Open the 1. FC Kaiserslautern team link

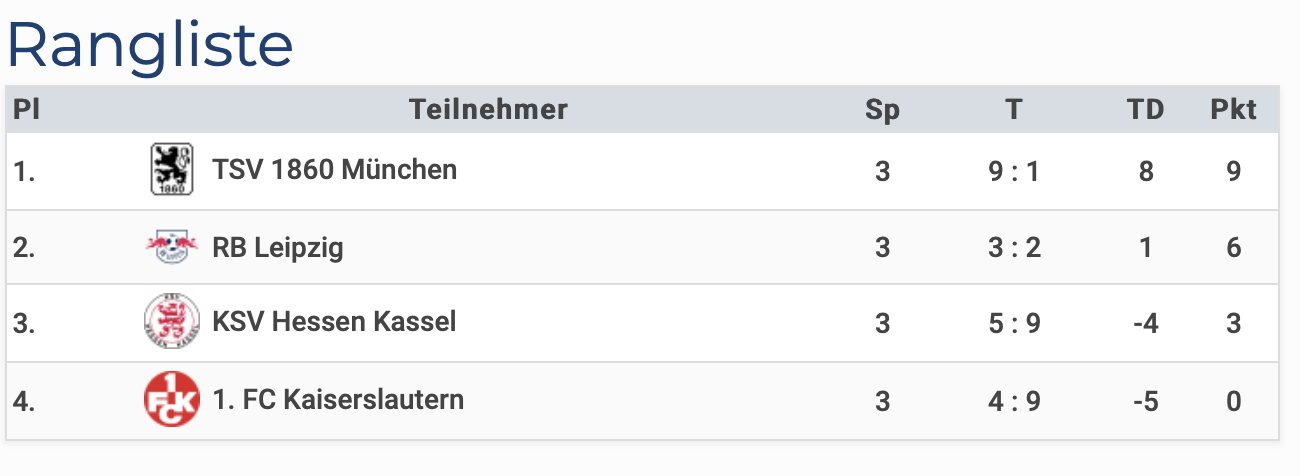[x=338, y=400]
